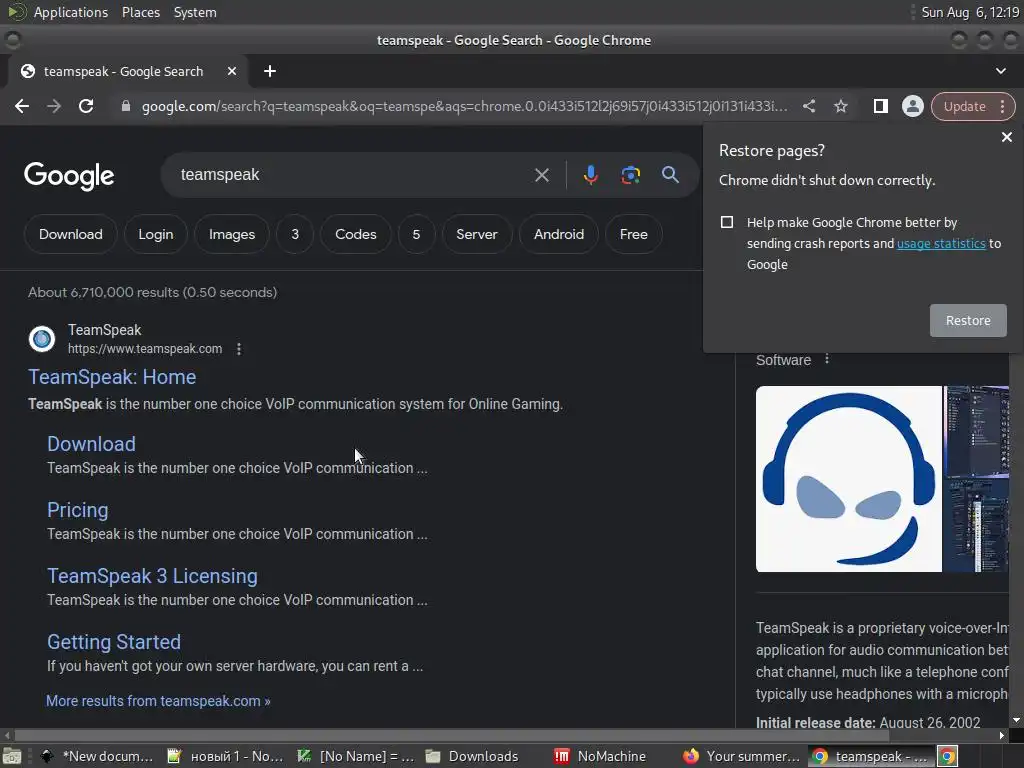Viewport: 1024px width, 768px height.
Task: Open the side panel icon
Action: [x=880, y=106]
